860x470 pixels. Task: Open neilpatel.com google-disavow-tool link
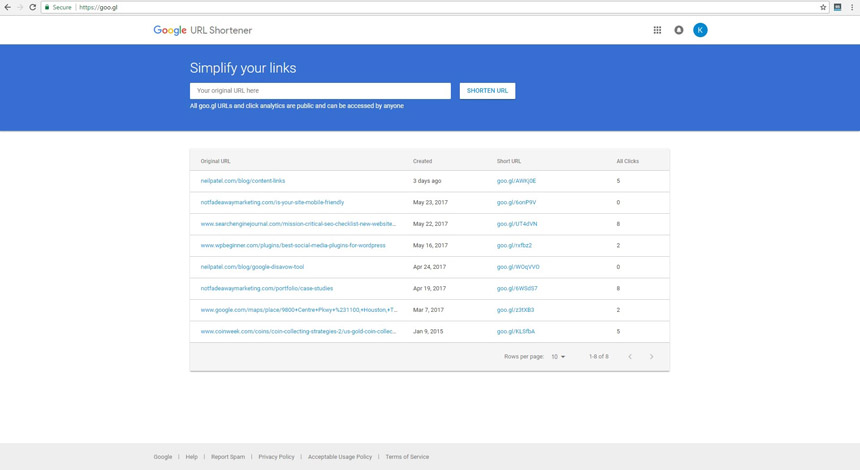pyautogui.click(x=252, y=267)
